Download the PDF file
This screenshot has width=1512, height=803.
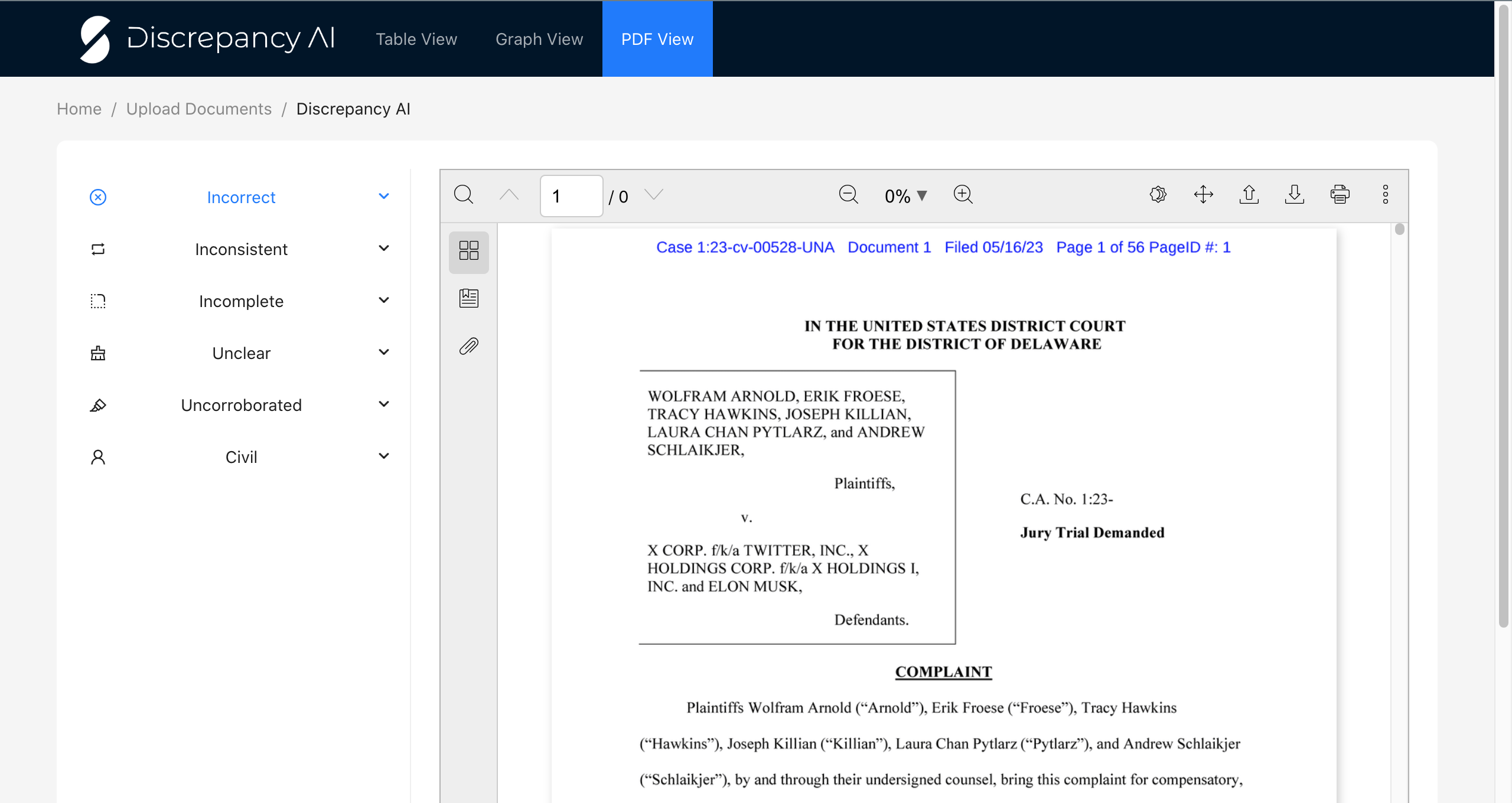pos(1294,195)
